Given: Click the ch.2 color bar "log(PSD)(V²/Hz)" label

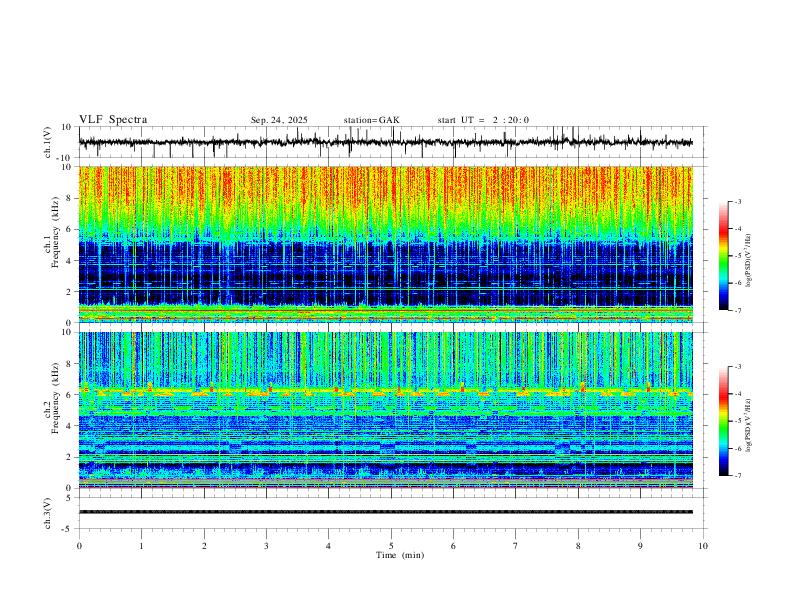Looking at the screenshot, I should (748, 426).
